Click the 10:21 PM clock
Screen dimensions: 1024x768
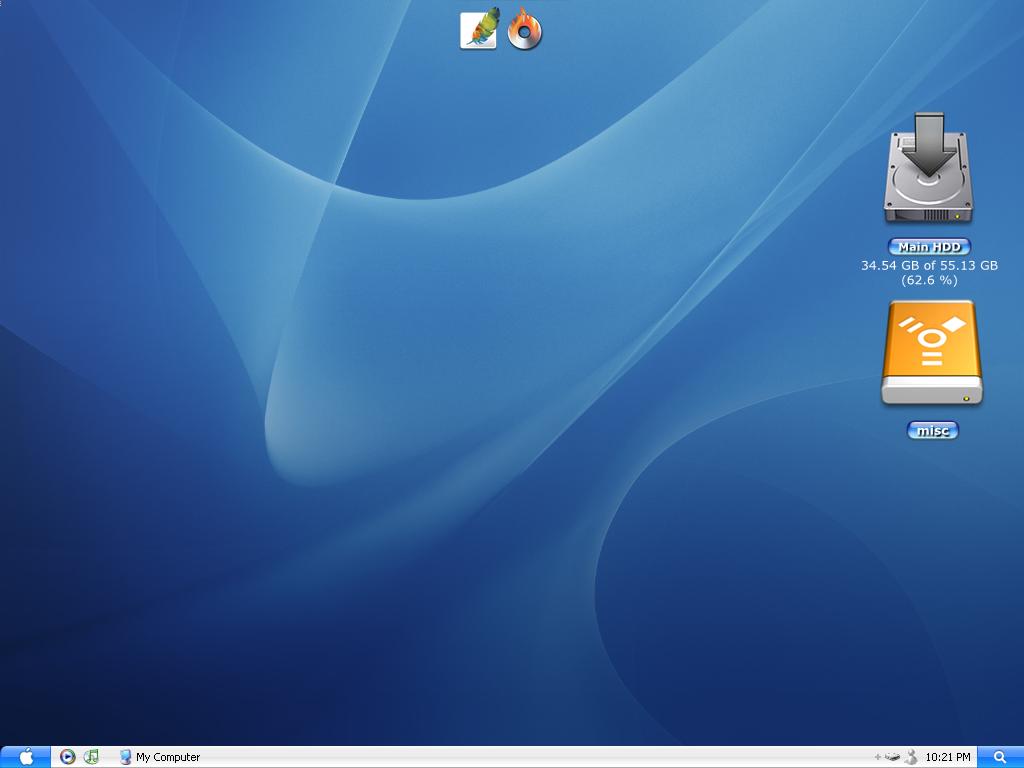948,757
